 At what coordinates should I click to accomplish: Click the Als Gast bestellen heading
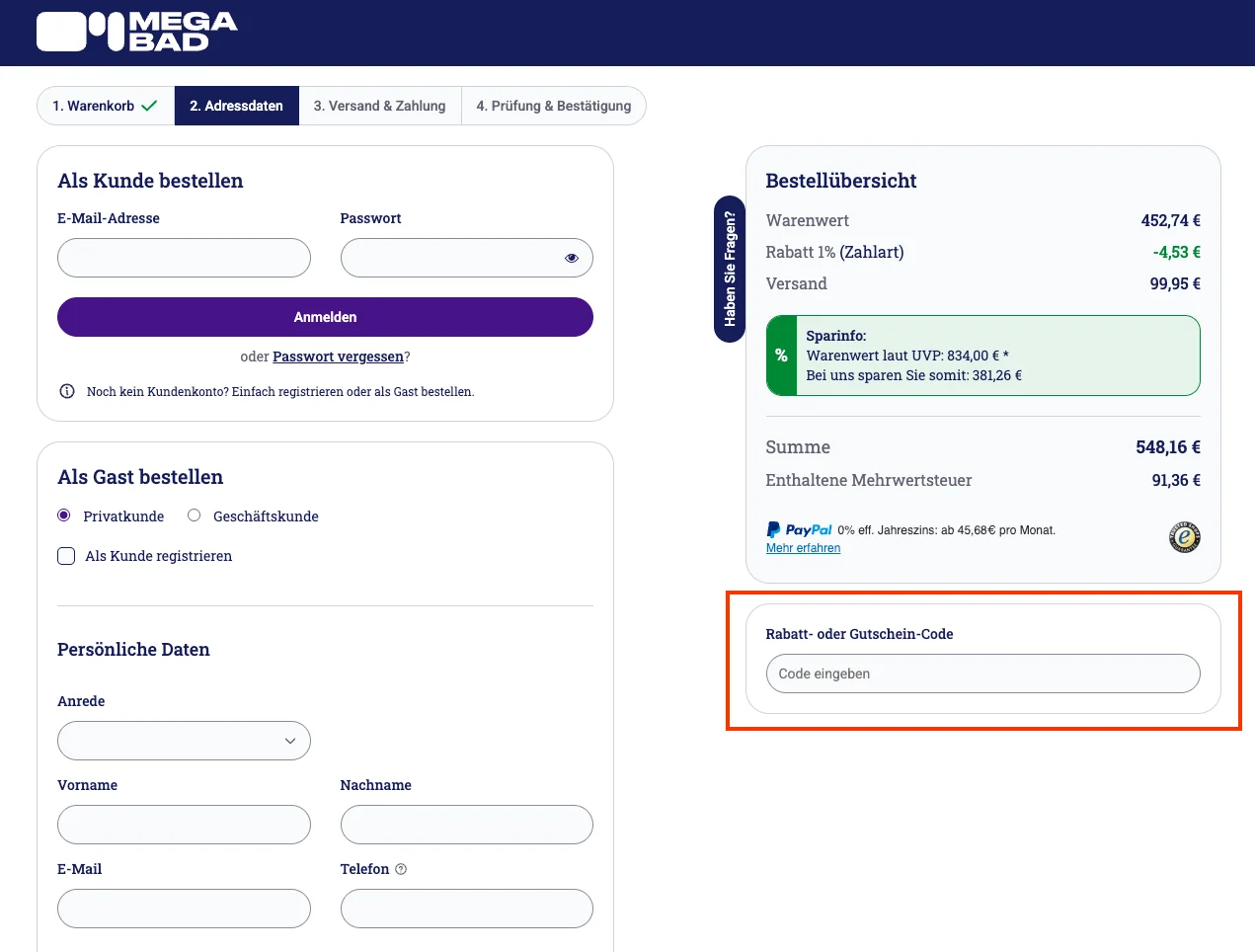pyautogui.click(x=140, y=477)
